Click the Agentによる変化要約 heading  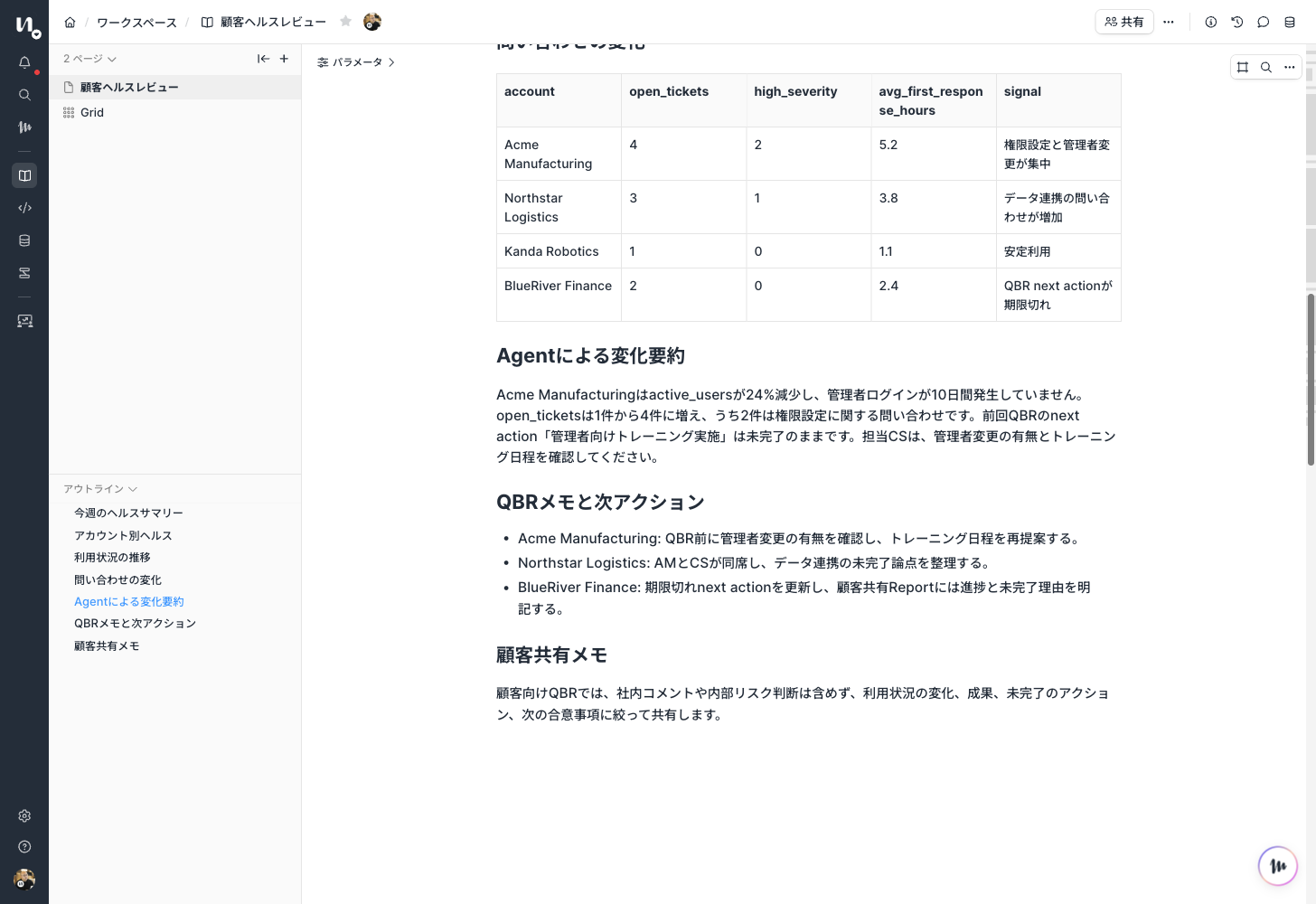[x=590, y=356]
